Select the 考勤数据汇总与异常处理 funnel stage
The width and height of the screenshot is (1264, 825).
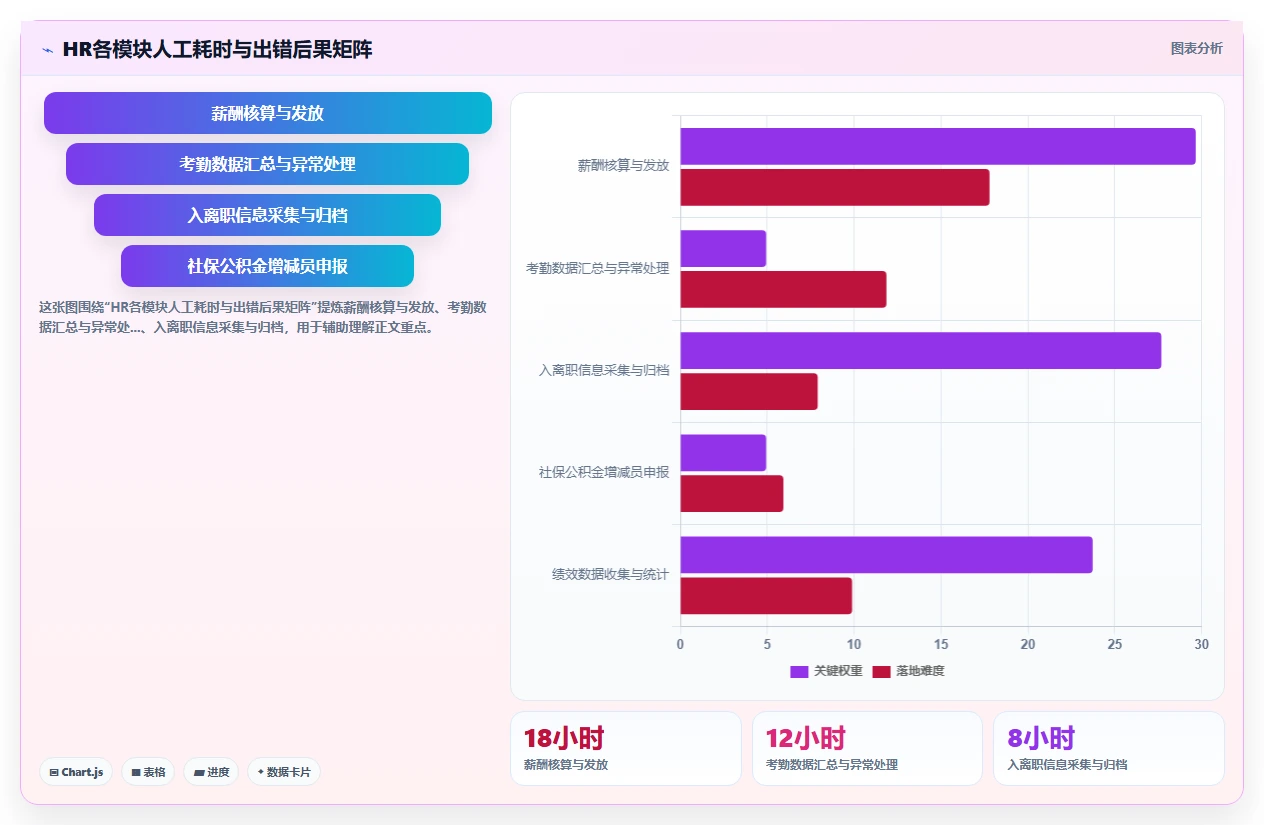pyautogui.click(x=268, y=164)
